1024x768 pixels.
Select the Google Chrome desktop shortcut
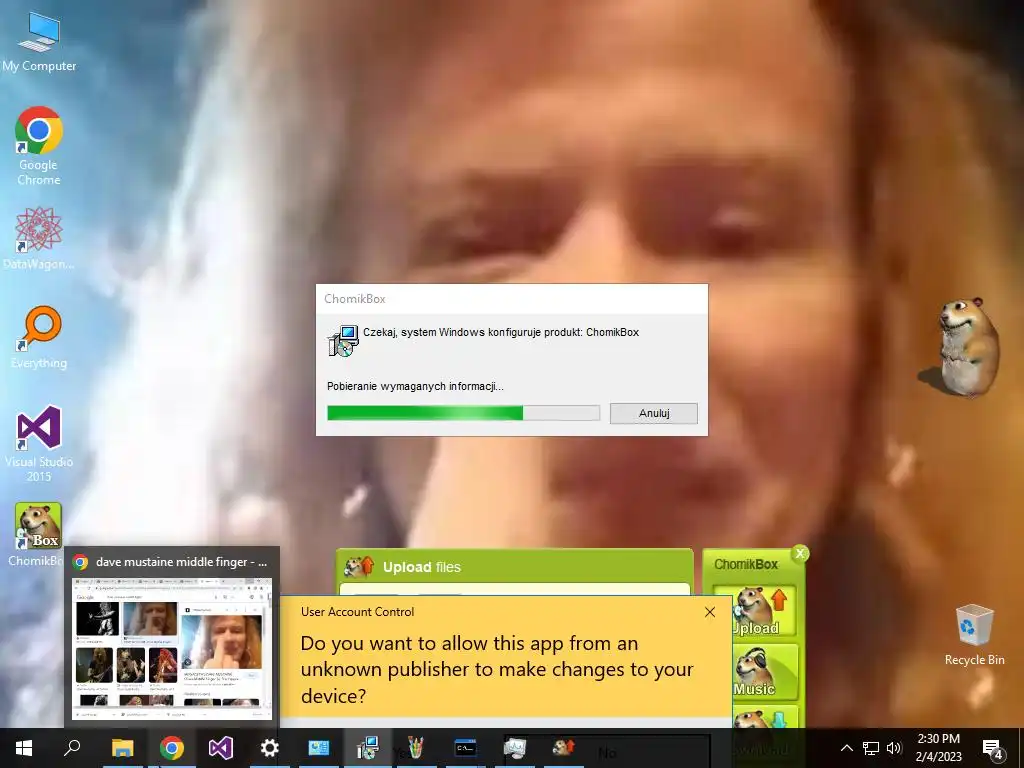click(39, 146)
